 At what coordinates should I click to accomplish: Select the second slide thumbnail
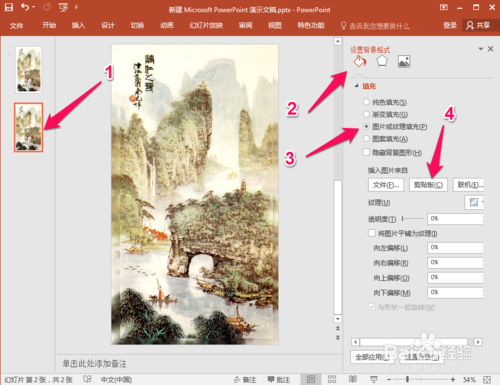(29, 127)
